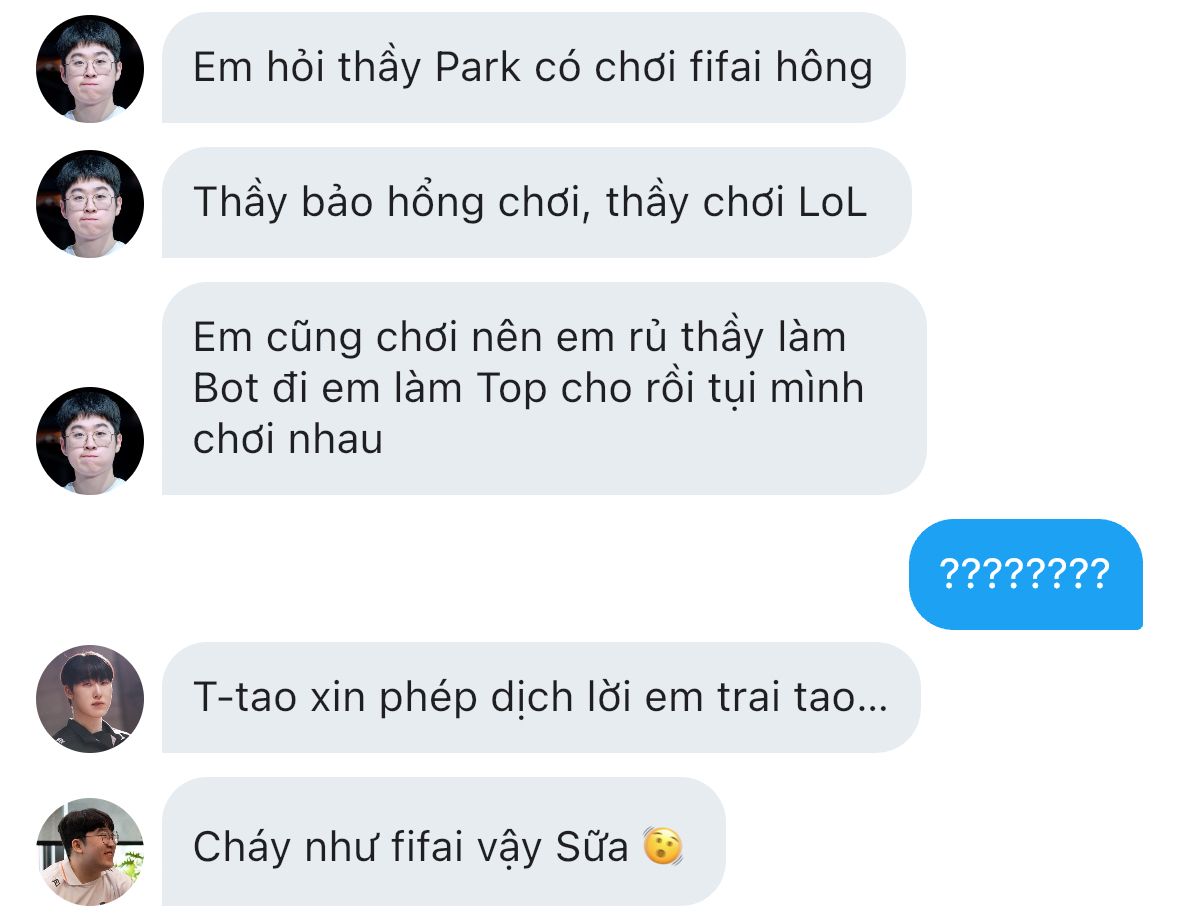Click the word "Top" in the third message
The height and width of the screenshot is (922, 1179).
coord(511,390)
